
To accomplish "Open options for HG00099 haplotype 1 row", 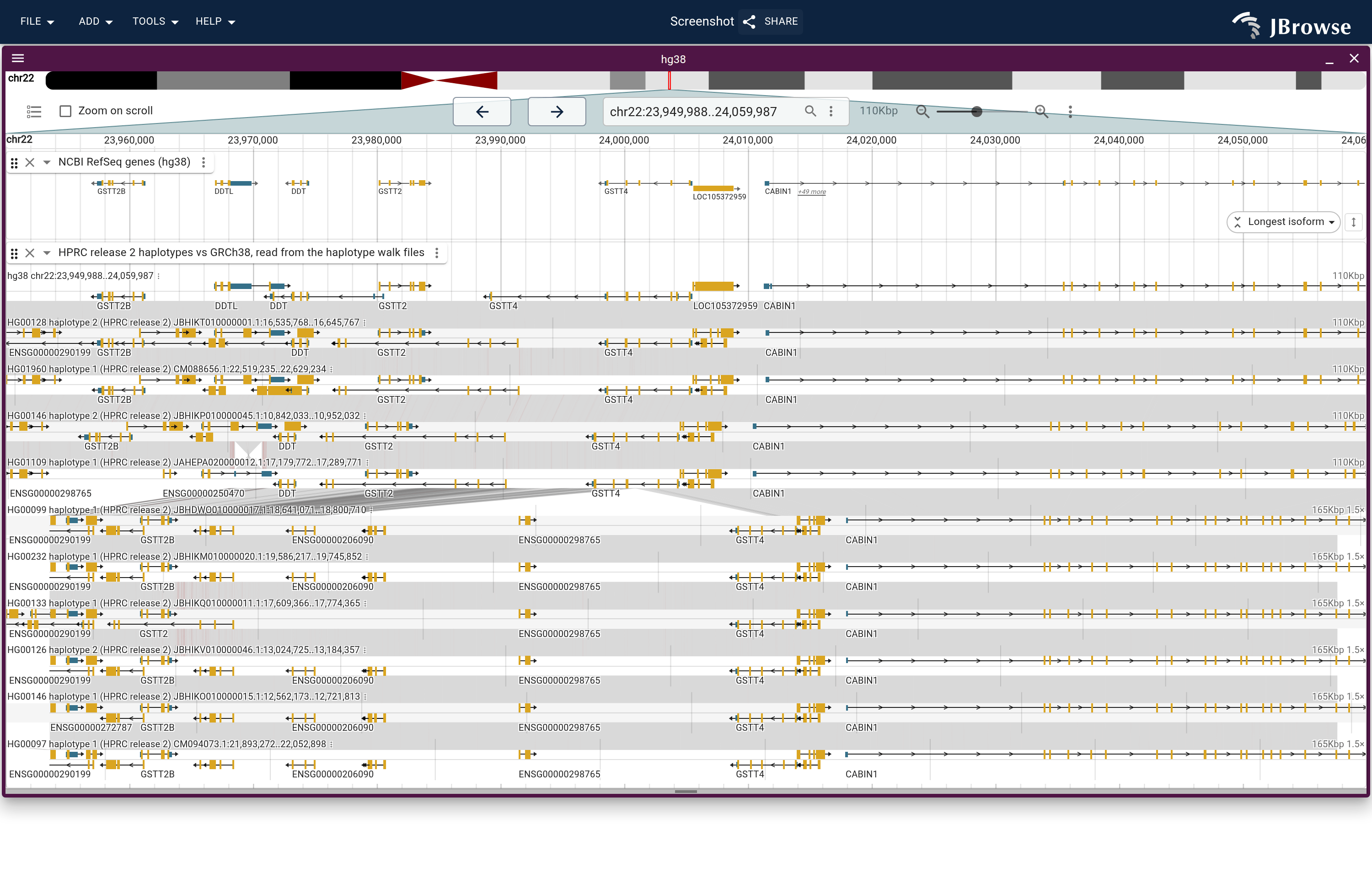I will pos(371,510).
